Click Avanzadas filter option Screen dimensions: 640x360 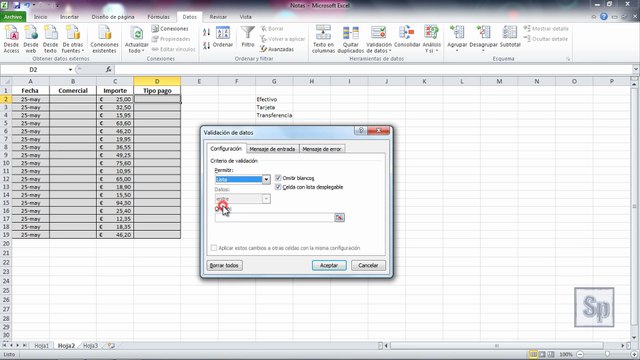click(x=277, y=49)
